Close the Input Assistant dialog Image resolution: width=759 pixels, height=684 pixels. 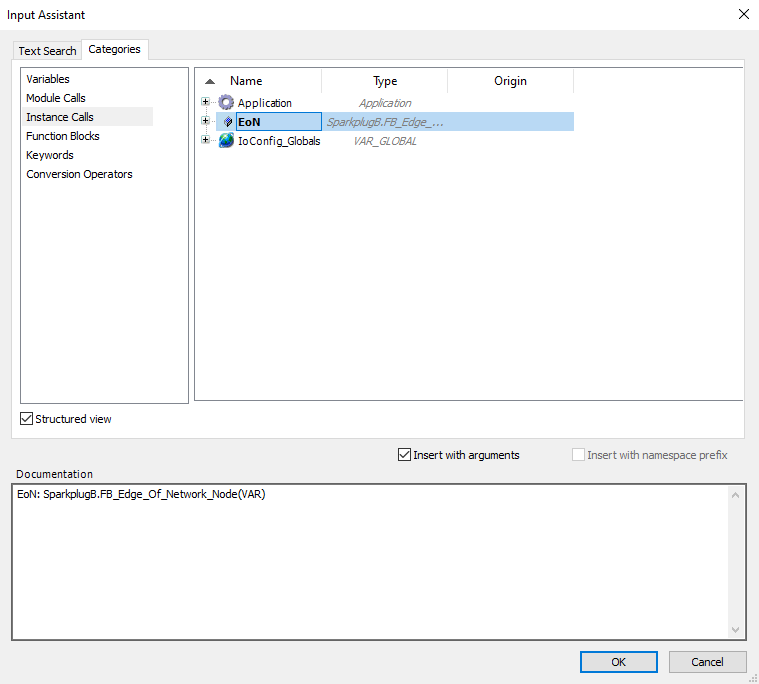(x=743, y=14)
